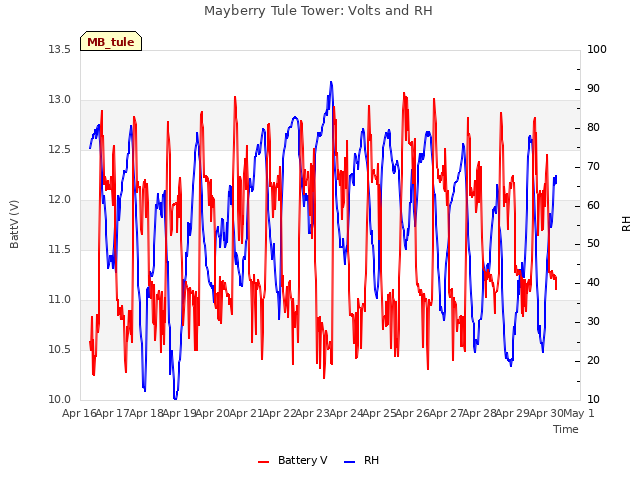Click the 11.5 tick label on the left axis
The height and width of the screenshot is (480, 640).
[x=60, y=249]
